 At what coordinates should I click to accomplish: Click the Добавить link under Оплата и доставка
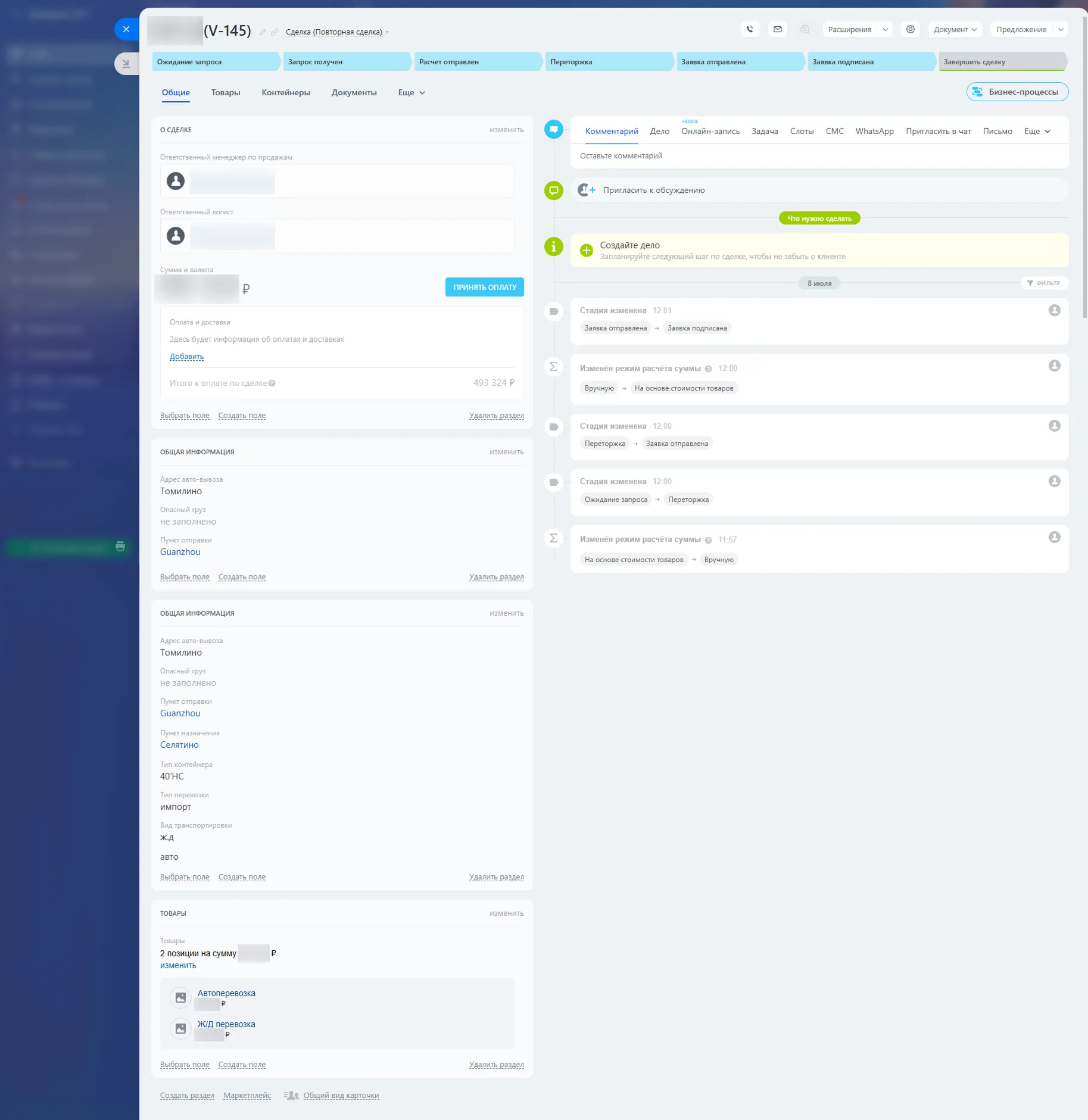(186, 357)
